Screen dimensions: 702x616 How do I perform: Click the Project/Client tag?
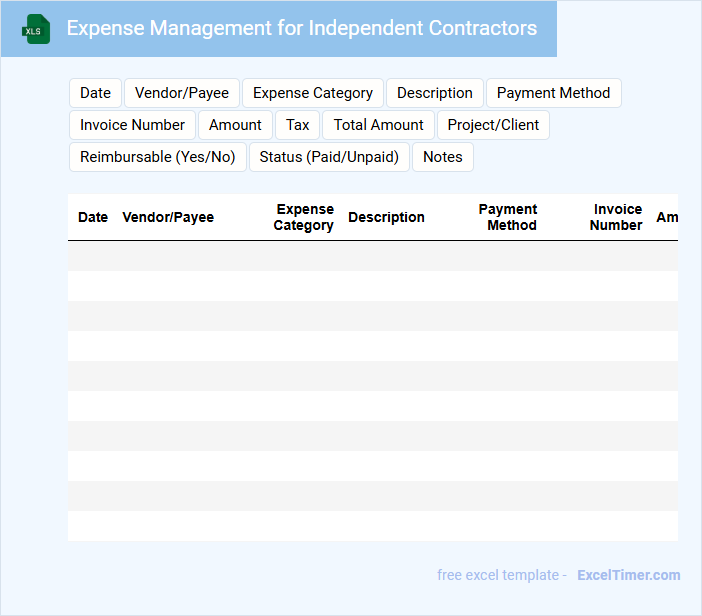(x=493, y=125)
